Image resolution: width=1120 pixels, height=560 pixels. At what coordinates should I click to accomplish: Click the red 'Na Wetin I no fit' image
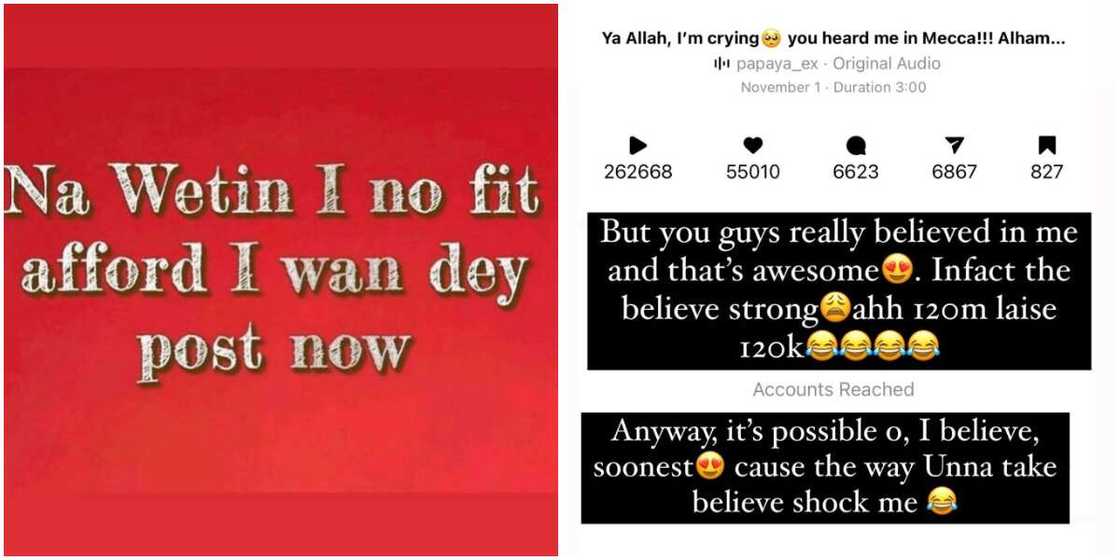(x=281, y=280)
